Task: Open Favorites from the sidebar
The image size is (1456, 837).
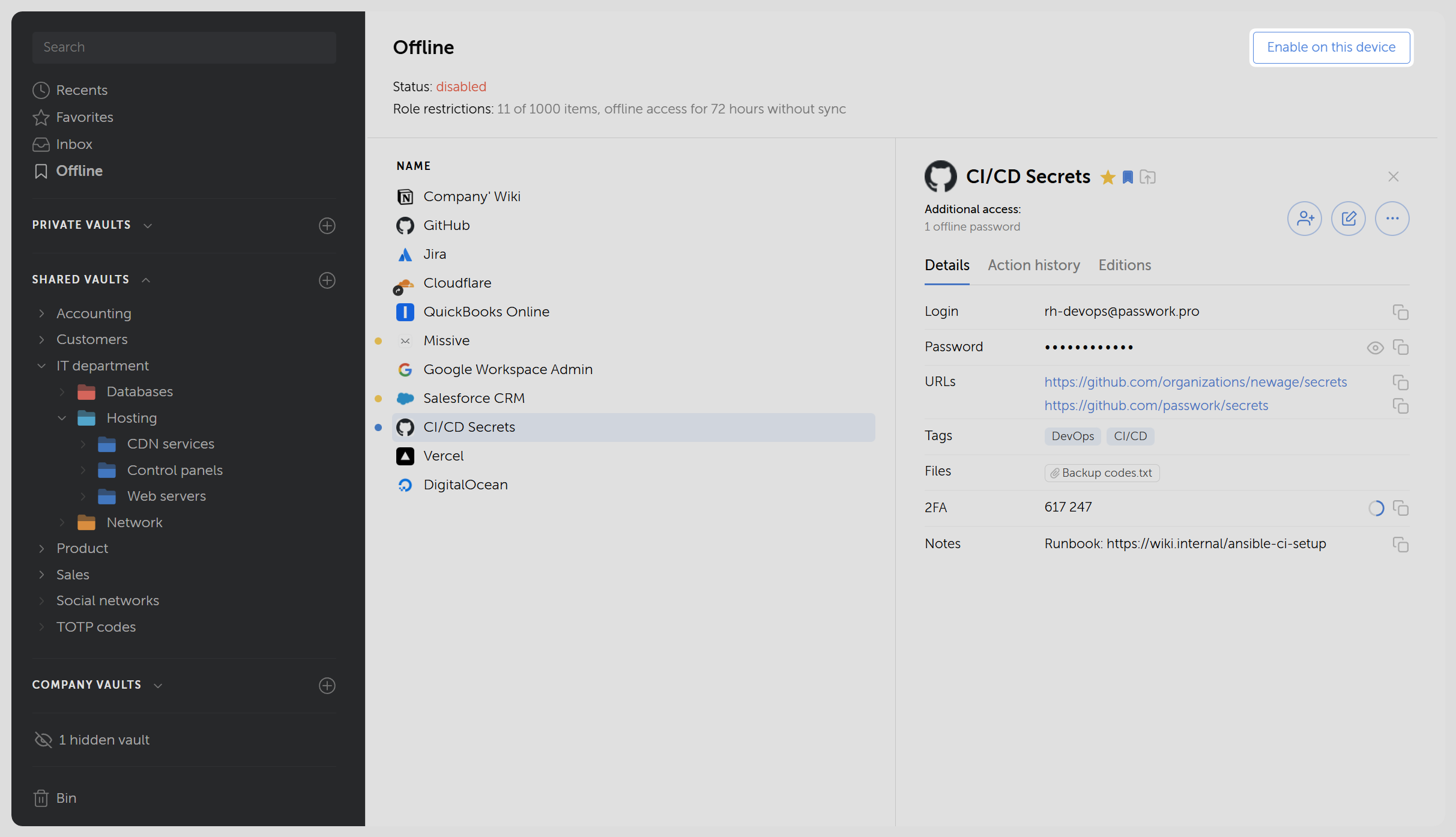Action: [73, 117]
